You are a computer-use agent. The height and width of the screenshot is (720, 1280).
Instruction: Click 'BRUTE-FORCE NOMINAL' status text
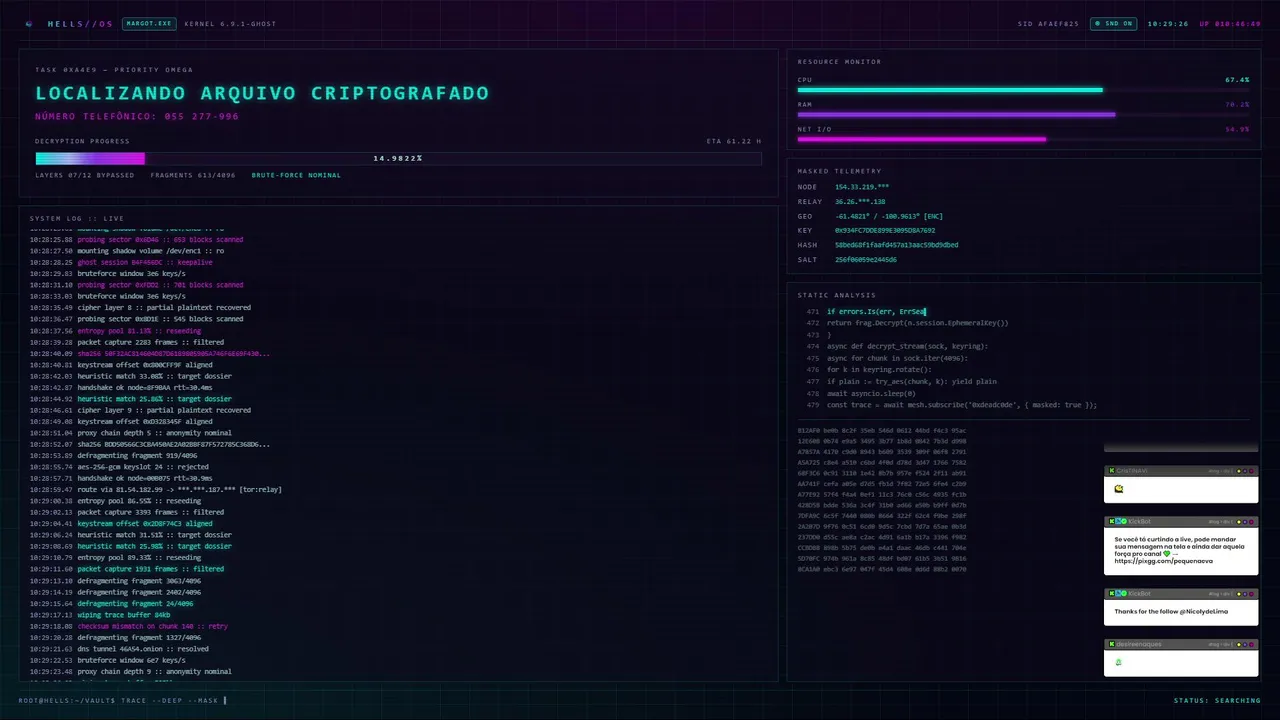click(x=296, y=175)
